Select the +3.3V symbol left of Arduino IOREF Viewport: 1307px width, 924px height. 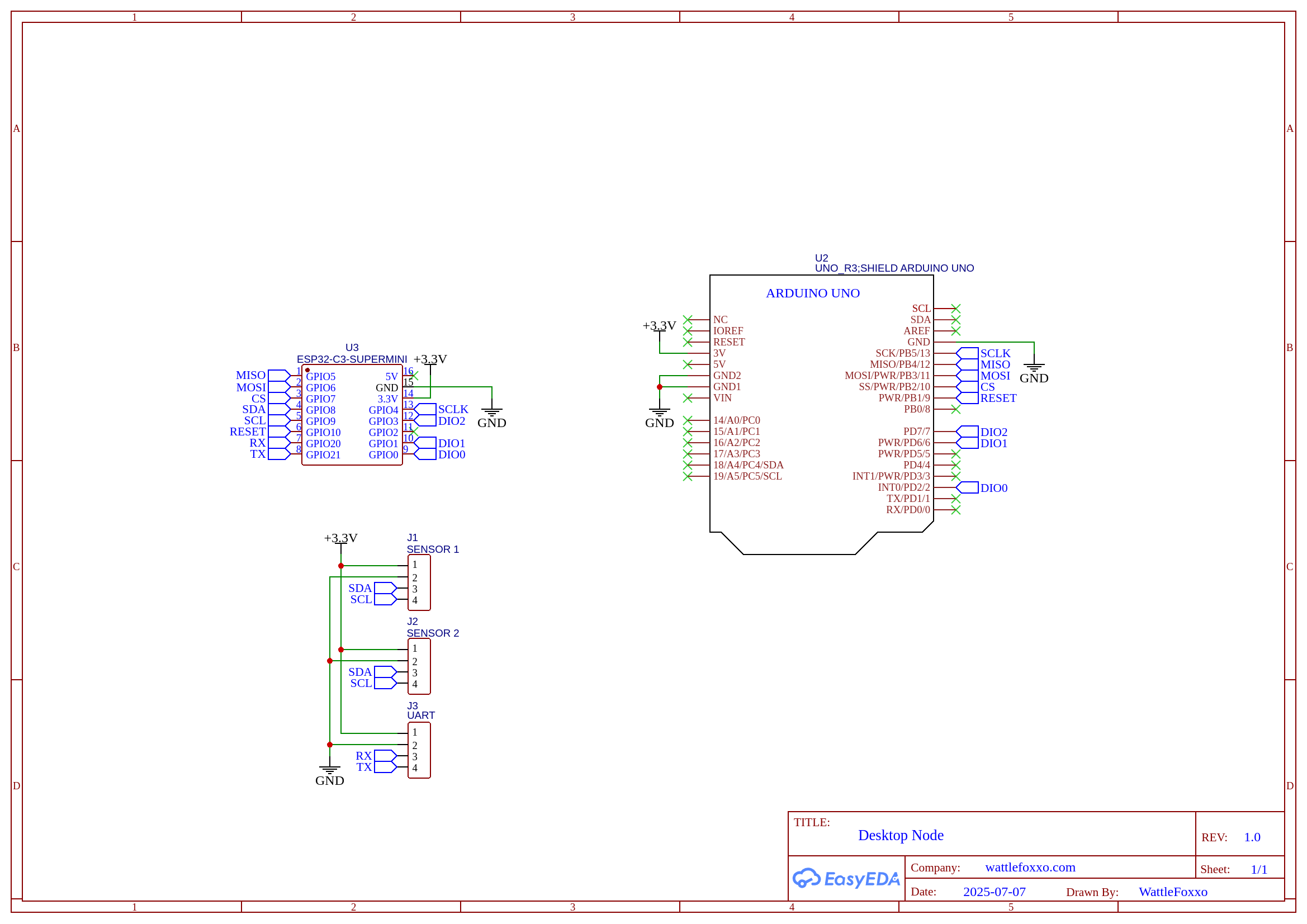click(659, 326)
